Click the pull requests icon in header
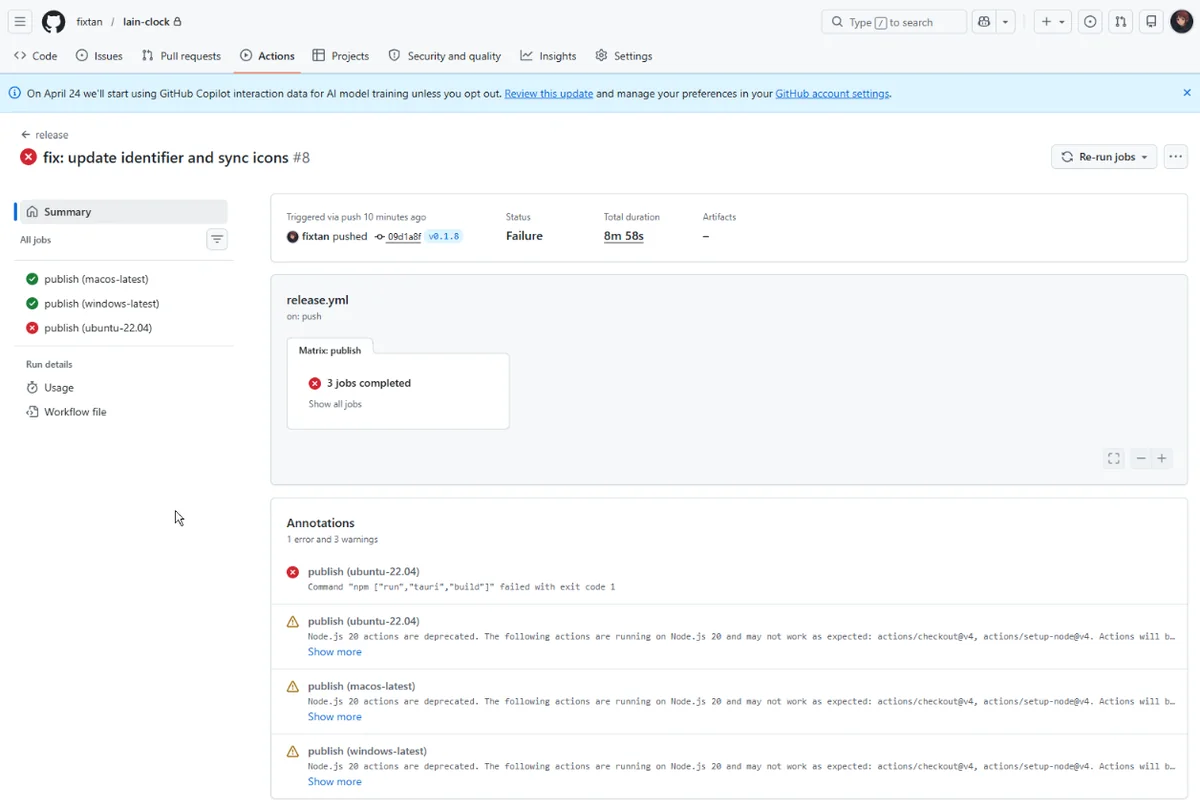Image resolution: width=1200 pixels, height=808 pixels. tap(1121, 22)
